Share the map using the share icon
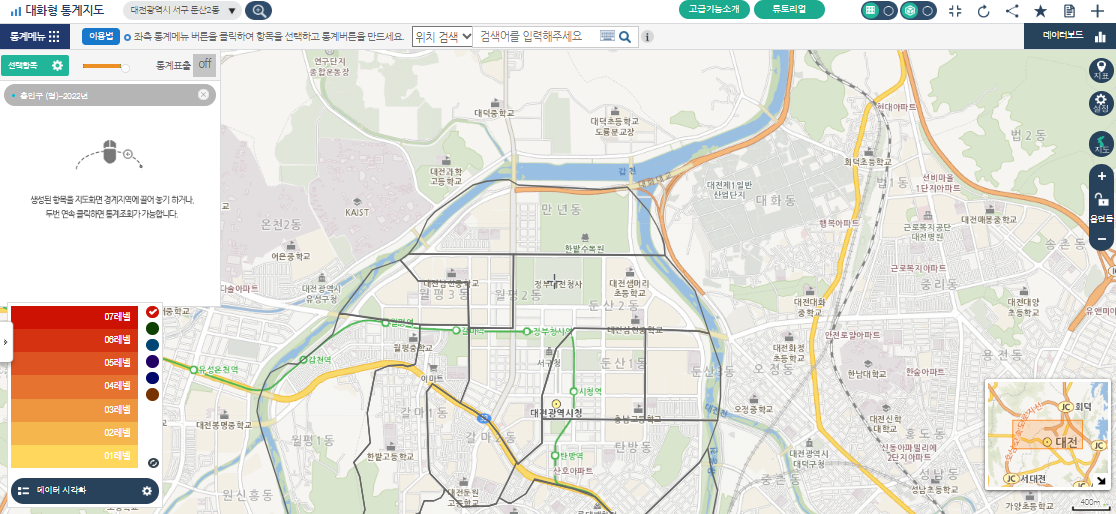 click(1012, 11)
